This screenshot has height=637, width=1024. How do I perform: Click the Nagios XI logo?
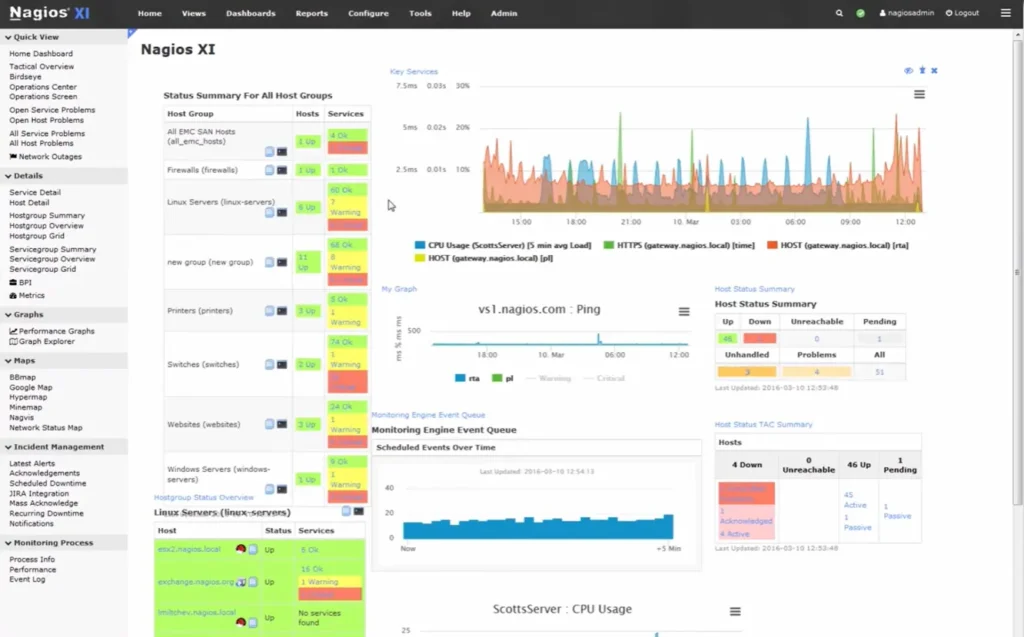click(50, 13)
